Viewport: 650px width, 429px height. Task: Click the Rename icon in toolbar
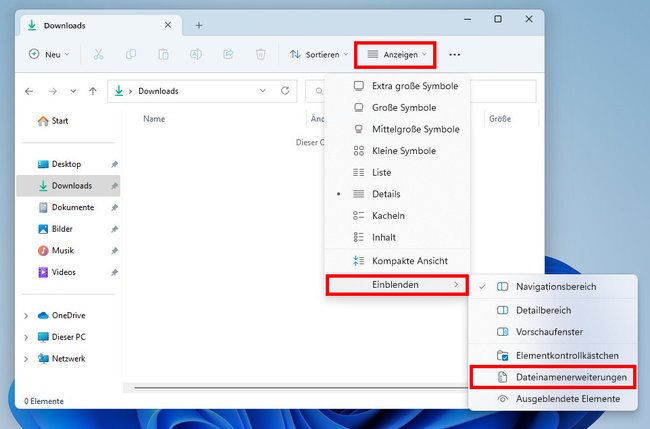click(196, 54)
